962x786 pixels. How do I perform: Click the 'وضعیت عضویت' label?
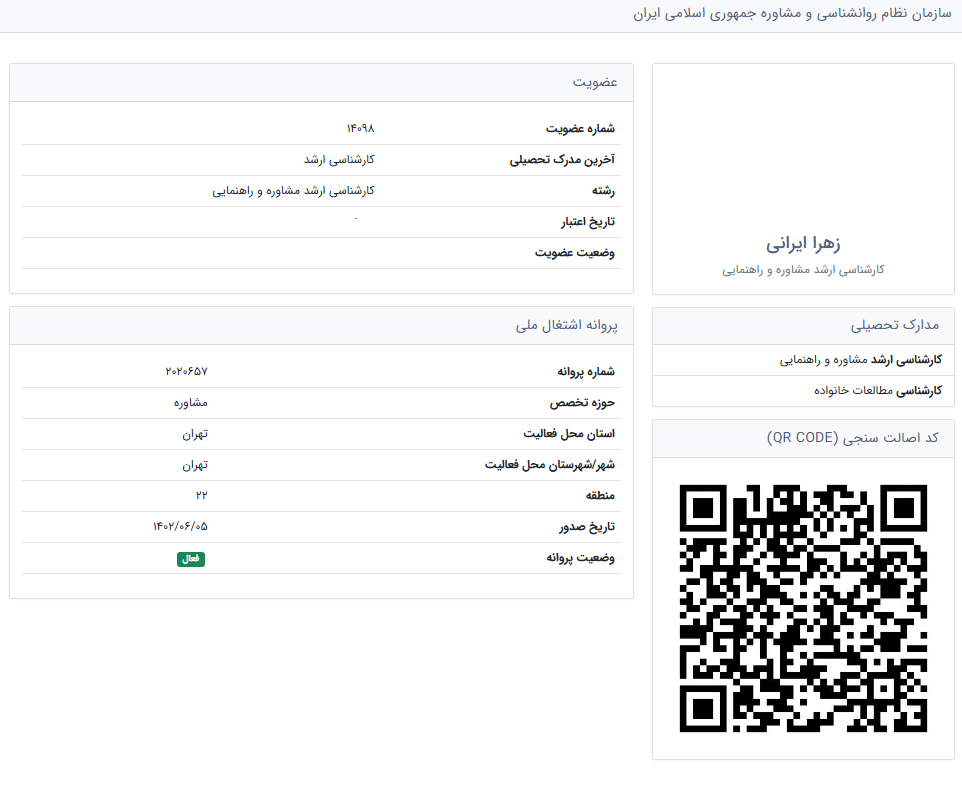pos(574,253)
